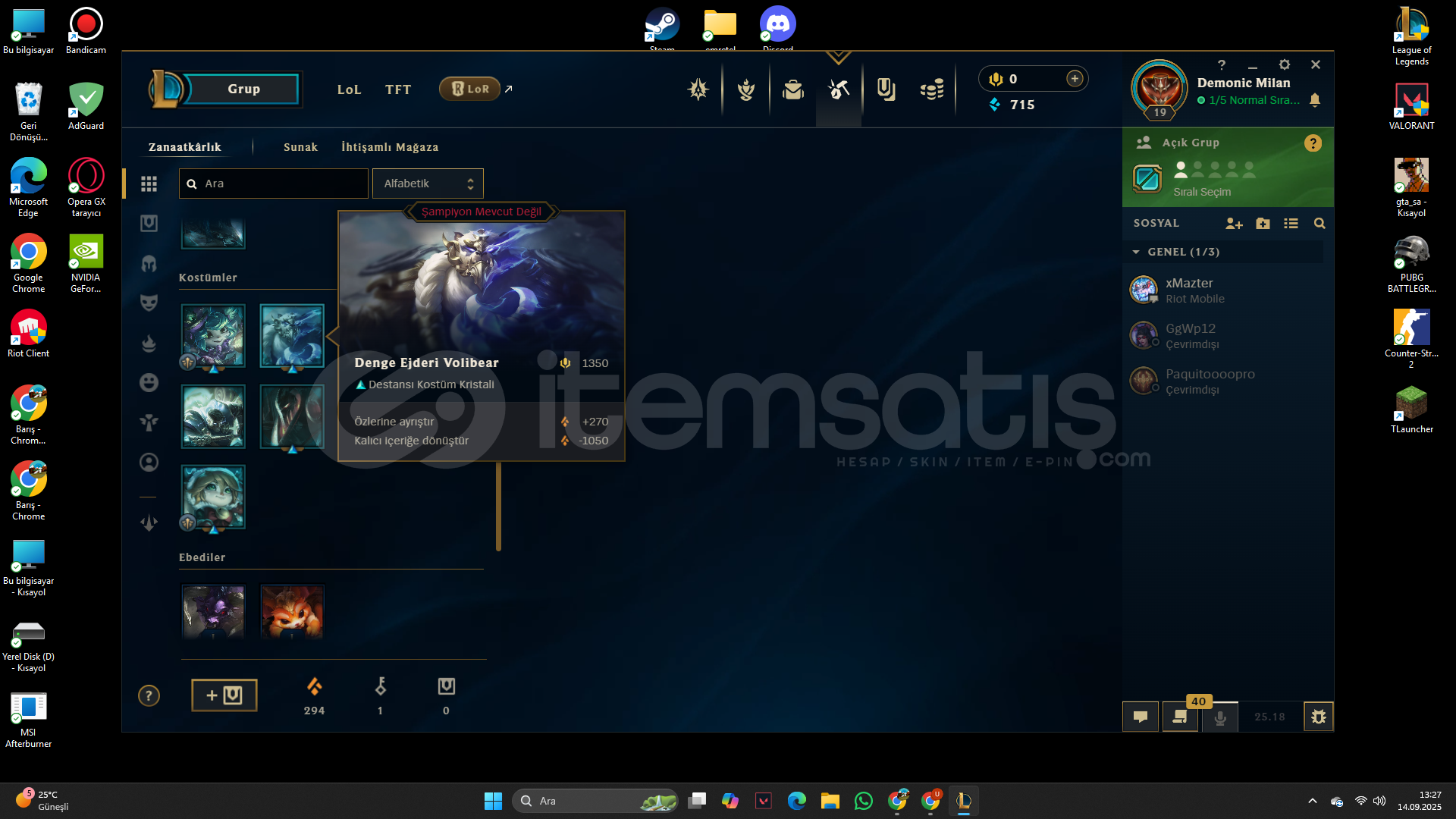Open the Collection backpack icon
Screen dimensions: 1456x819
point(793,89)
